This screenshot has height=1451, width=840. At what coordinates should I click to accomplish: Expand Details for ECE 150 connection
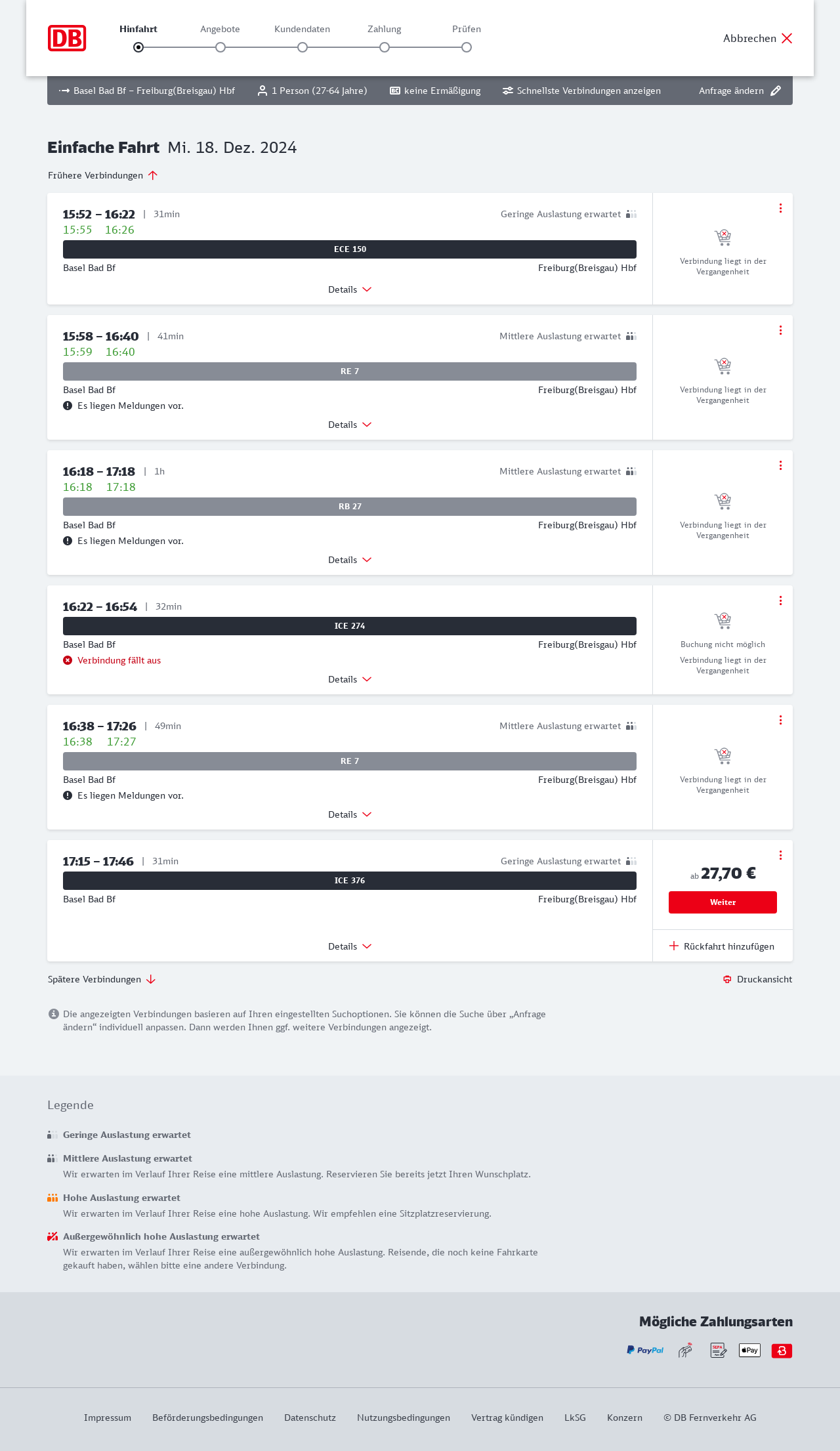[350, 289]
